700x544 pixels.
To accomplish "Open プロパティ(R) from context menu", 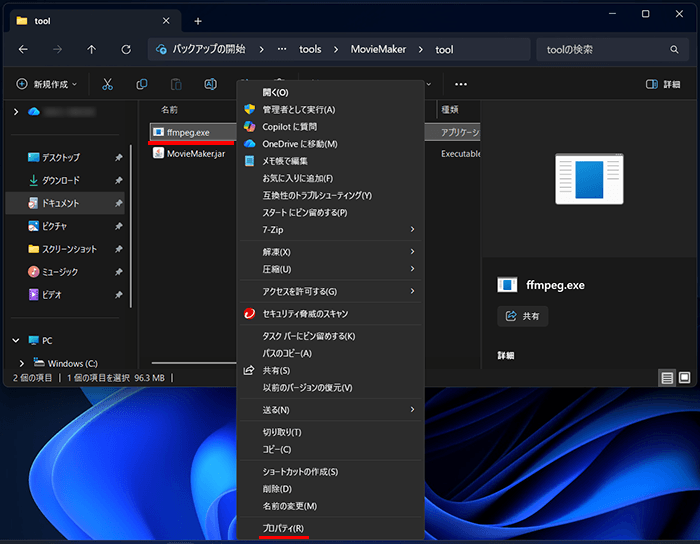I will (x=331, y=528).
